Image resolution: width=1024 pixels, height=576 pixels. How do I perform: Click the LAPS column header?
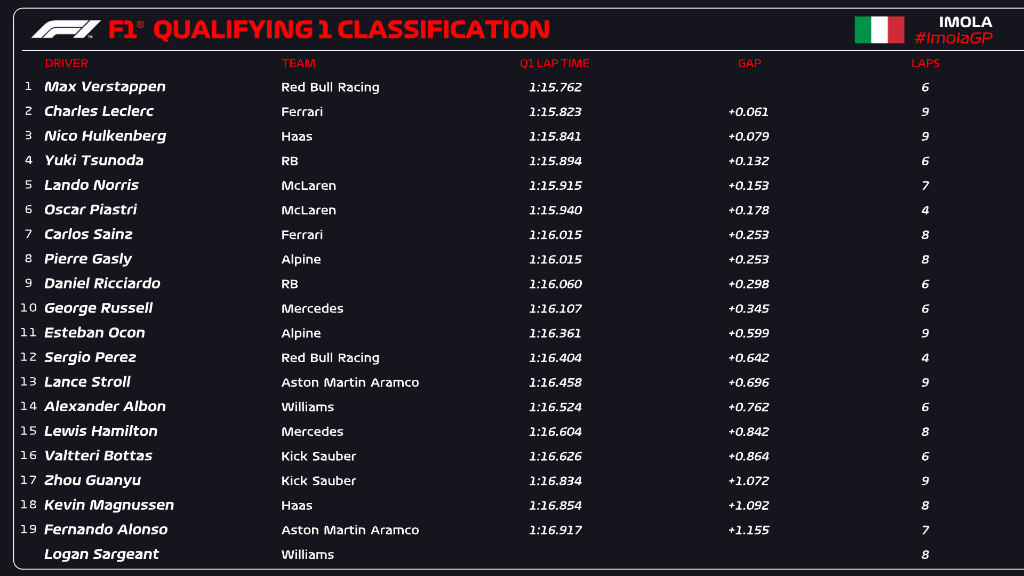click(x=925, y=63)
